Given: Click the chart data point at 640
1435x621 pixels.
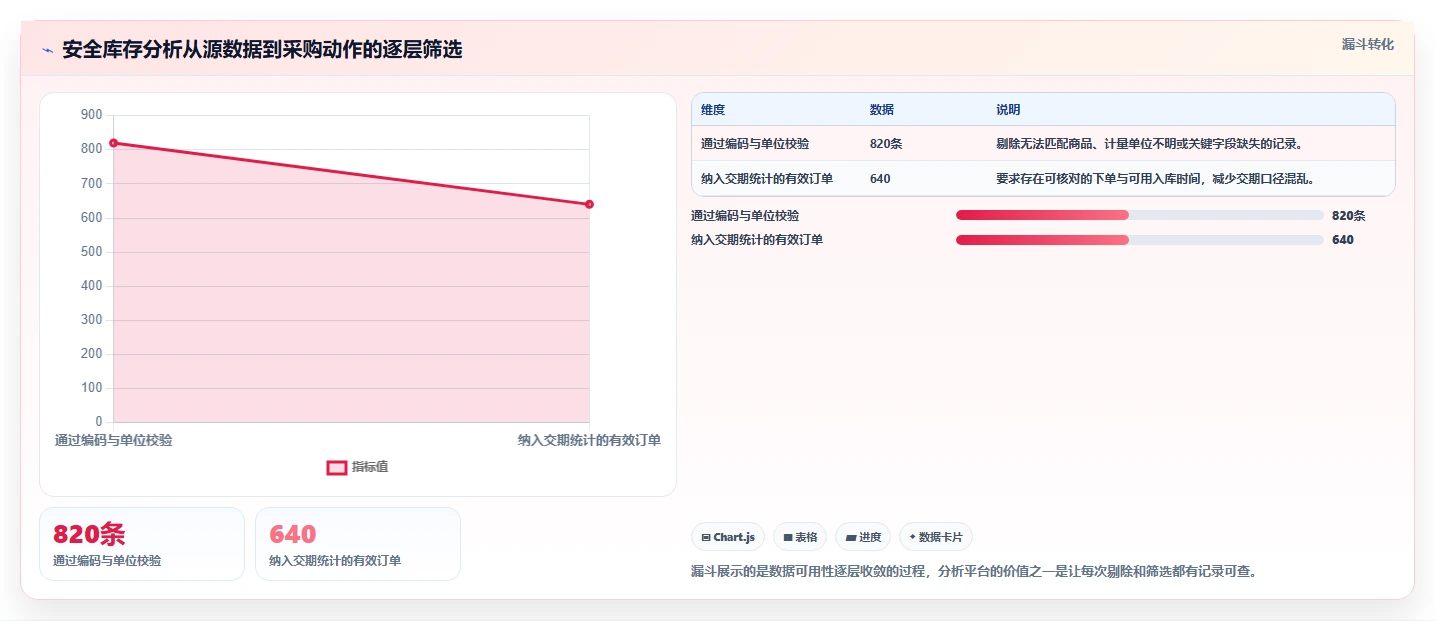Looking at the screenshot, I should 589,204.
